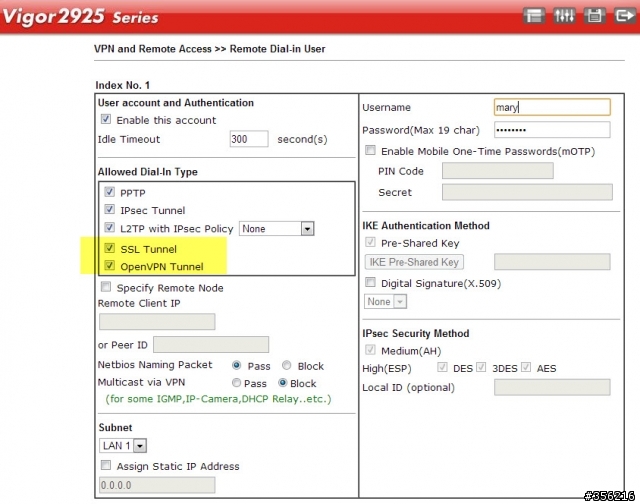This screenshot has width=640, height=504.
Task: Click the Secret input field
Action: [x=527, y=192]
